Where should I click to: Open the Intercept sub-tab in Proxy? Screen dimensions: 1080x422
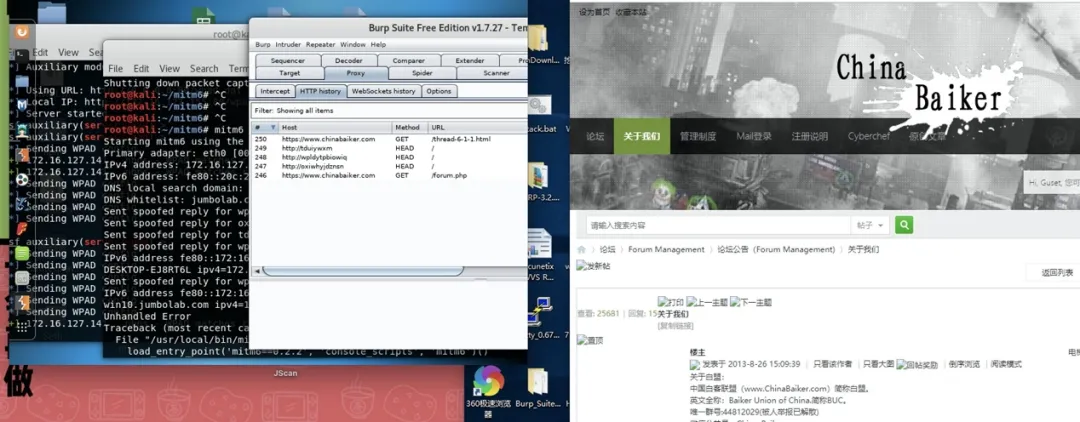click(275, 92)
